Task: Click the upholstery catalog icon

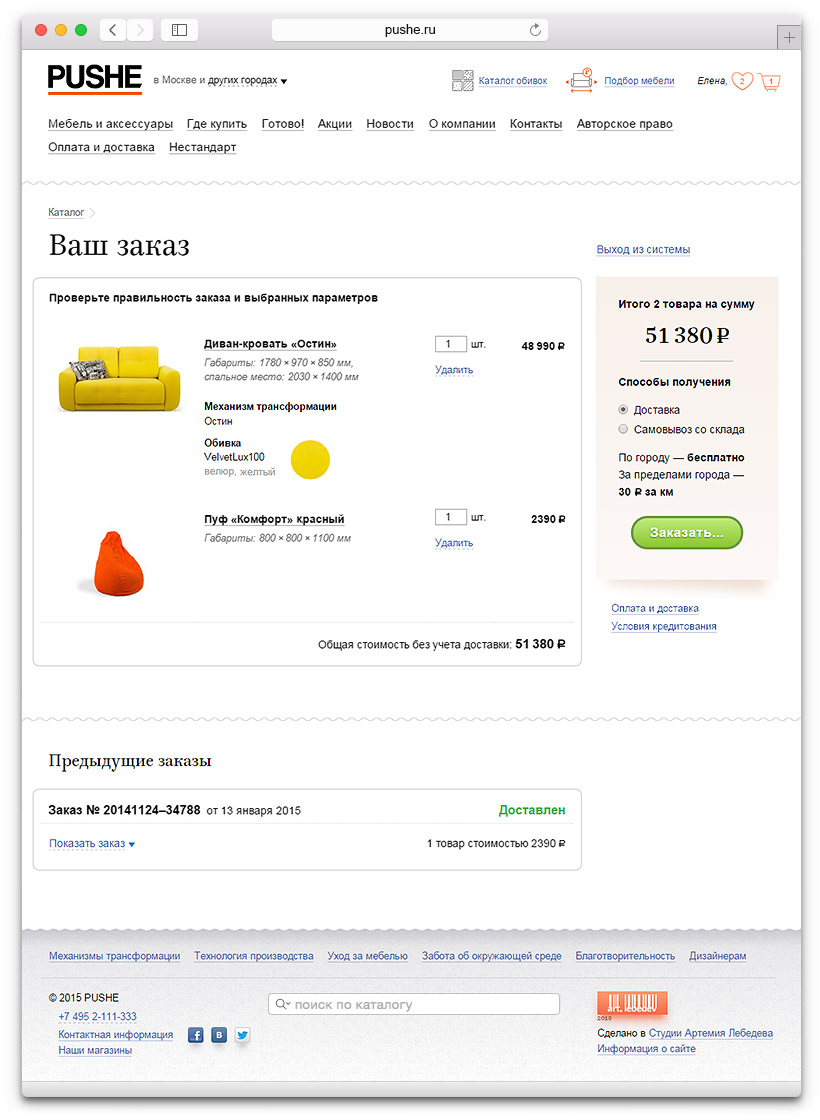Action: tap(462, 81)
